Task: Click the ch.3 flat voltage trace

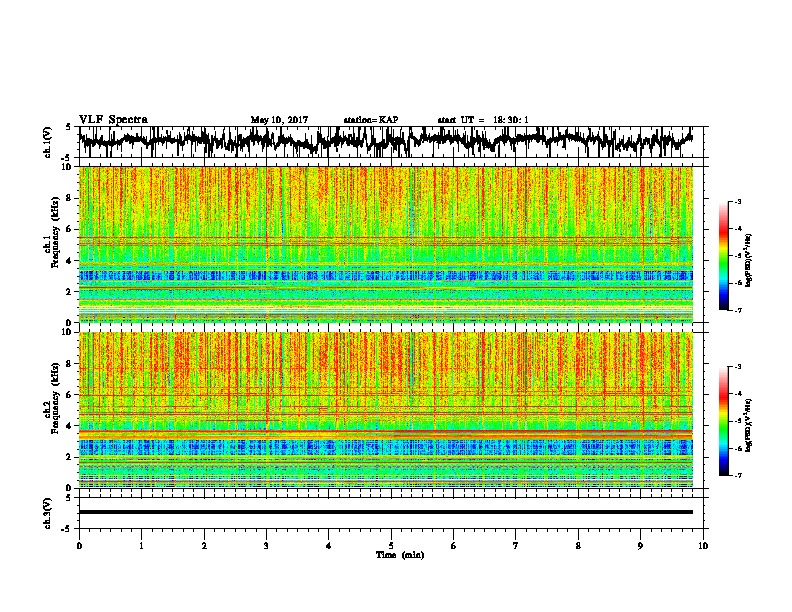Action: [x=385, y=512]
